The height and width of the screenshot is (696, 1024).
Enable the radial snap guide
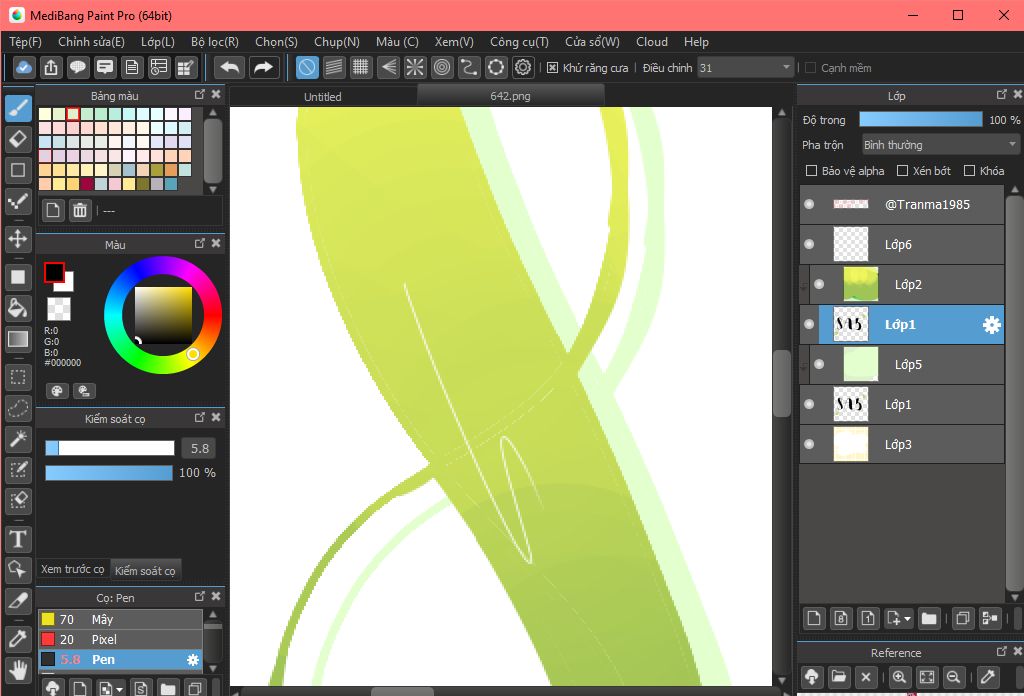[x=415, y=67]
